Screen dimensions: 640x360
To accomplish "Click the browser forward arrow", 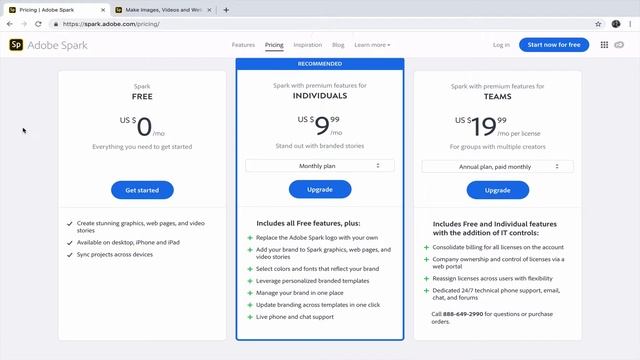I will [24, 24].
